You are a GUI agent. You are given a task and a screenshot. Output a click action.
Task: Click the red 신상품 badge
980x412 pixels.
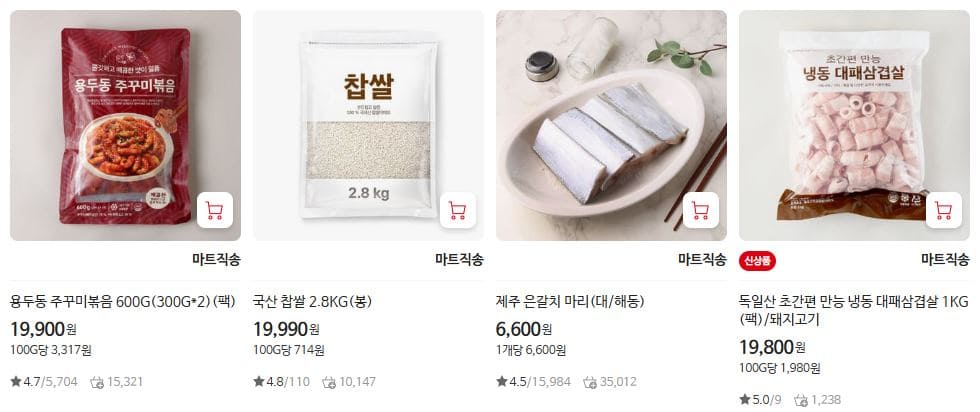pos(758,260)
